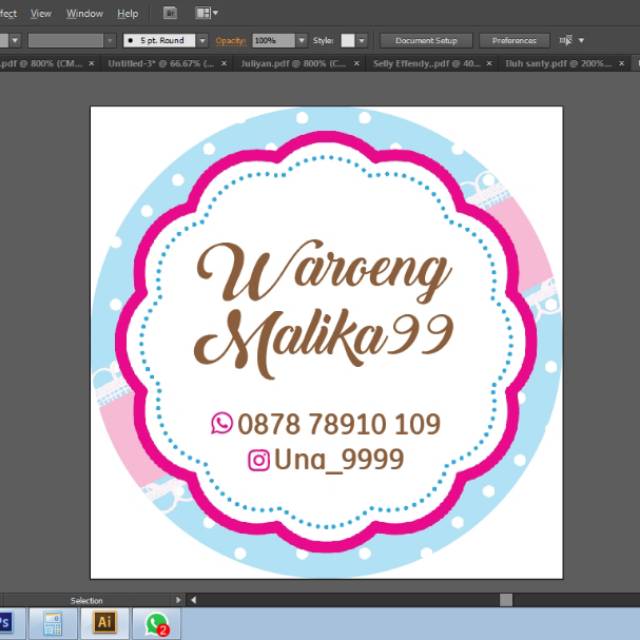Open the Calculator from the taskbar
Image resolution: width=640 pixels, height=640 pixels.
51,623
